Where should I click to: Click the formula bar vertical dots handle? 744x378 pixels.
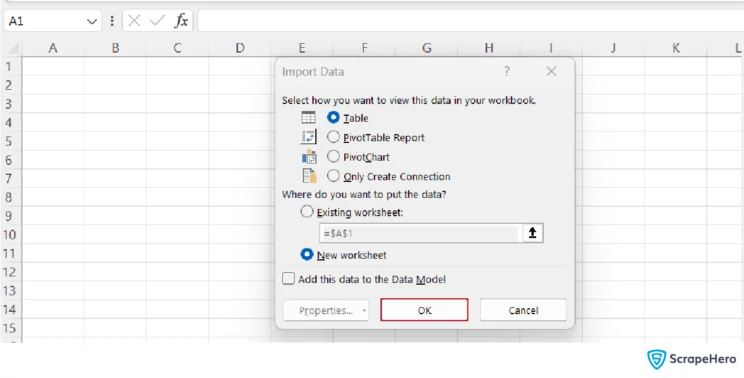112,21
